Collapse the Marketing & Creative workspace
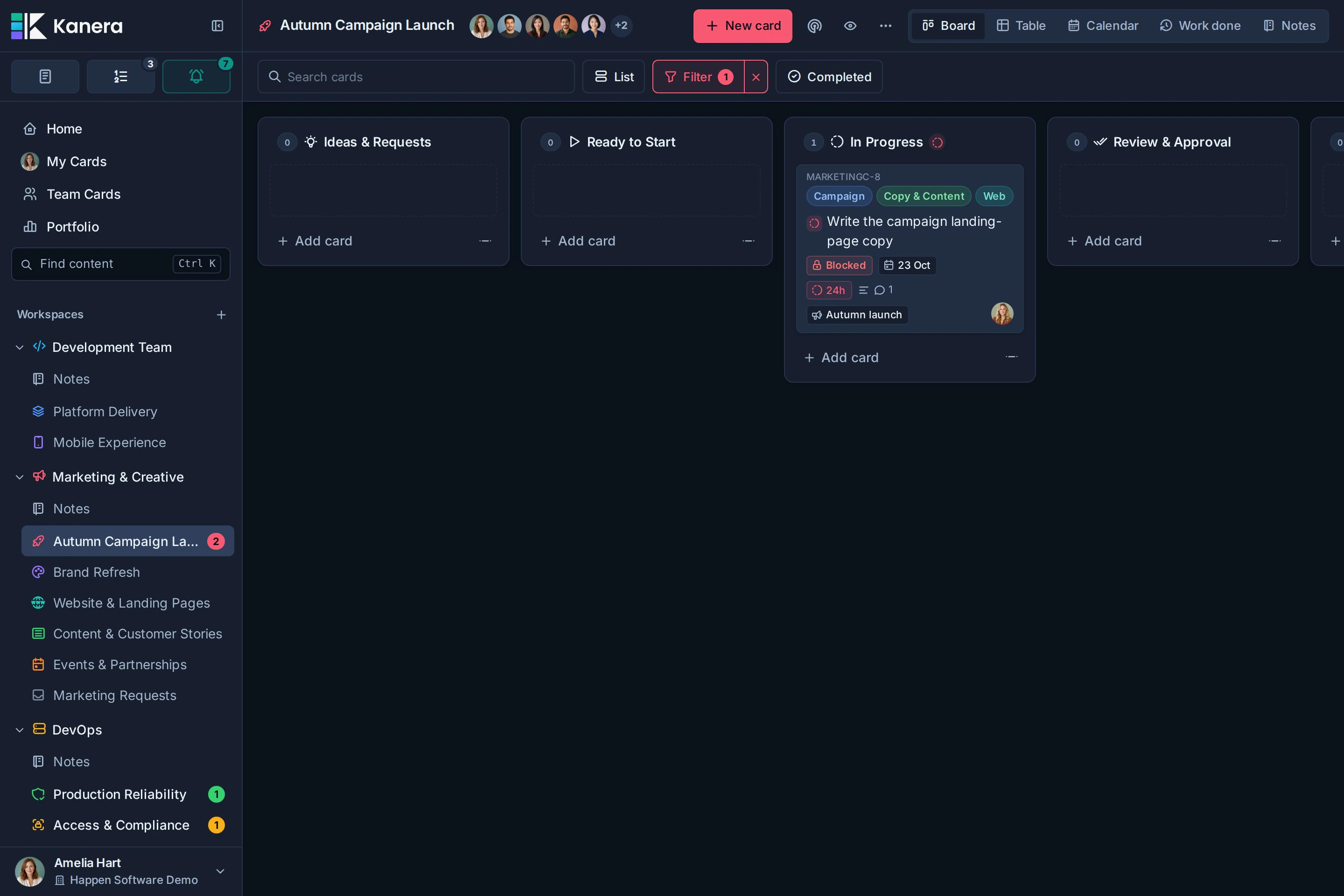Screen dimensions: 1344x896 20,477
